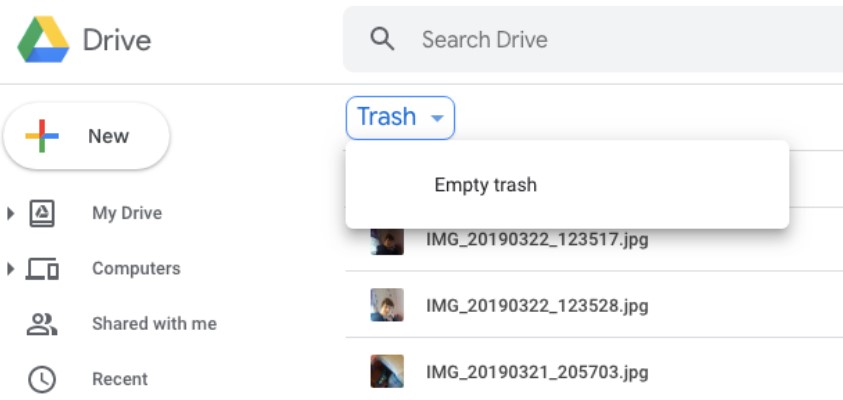Click the Recent clock icon
This screenshot has width=843, height=400.
coord(42,379)
